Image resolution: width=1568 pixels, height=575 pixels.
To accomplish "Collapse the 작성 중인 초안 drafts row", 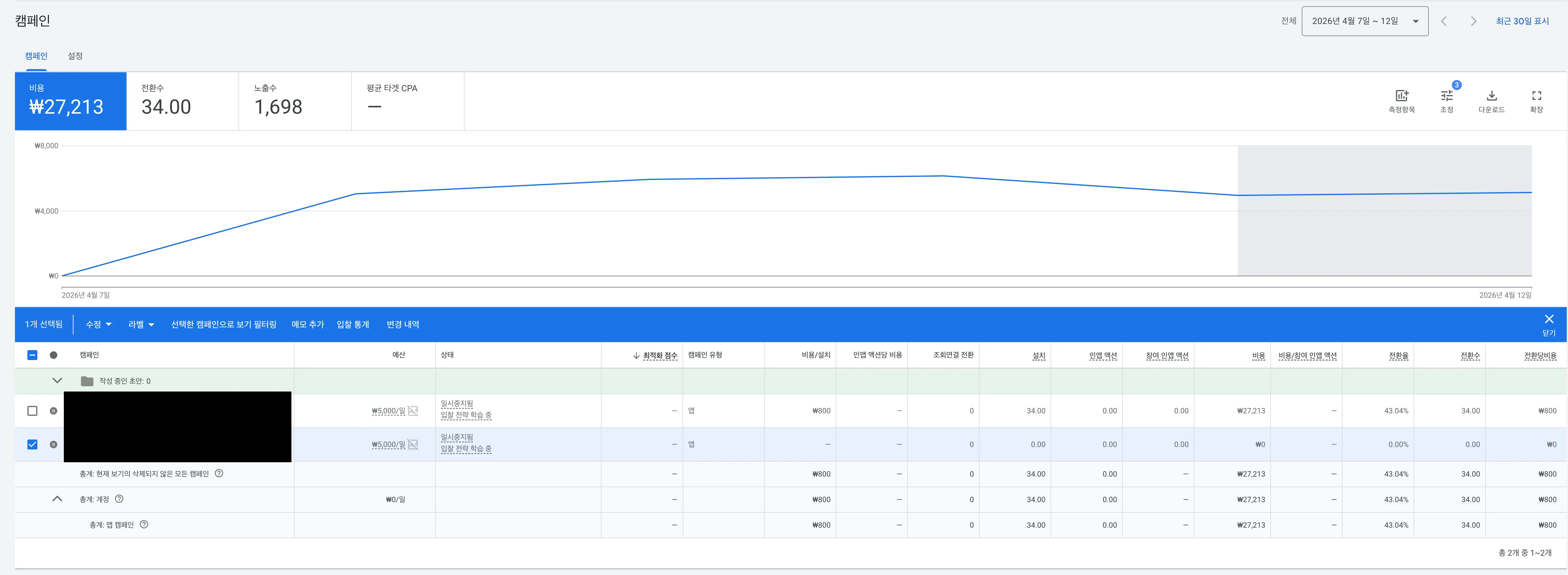I will 57,381.
